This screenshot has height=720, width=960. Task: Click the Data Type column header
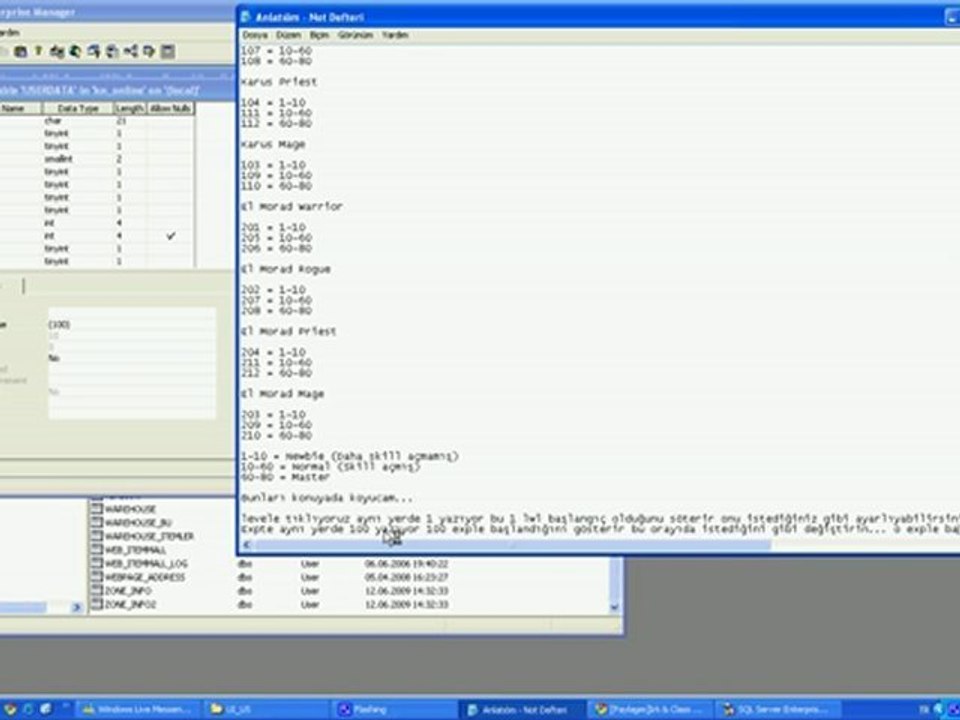(78, 108)
